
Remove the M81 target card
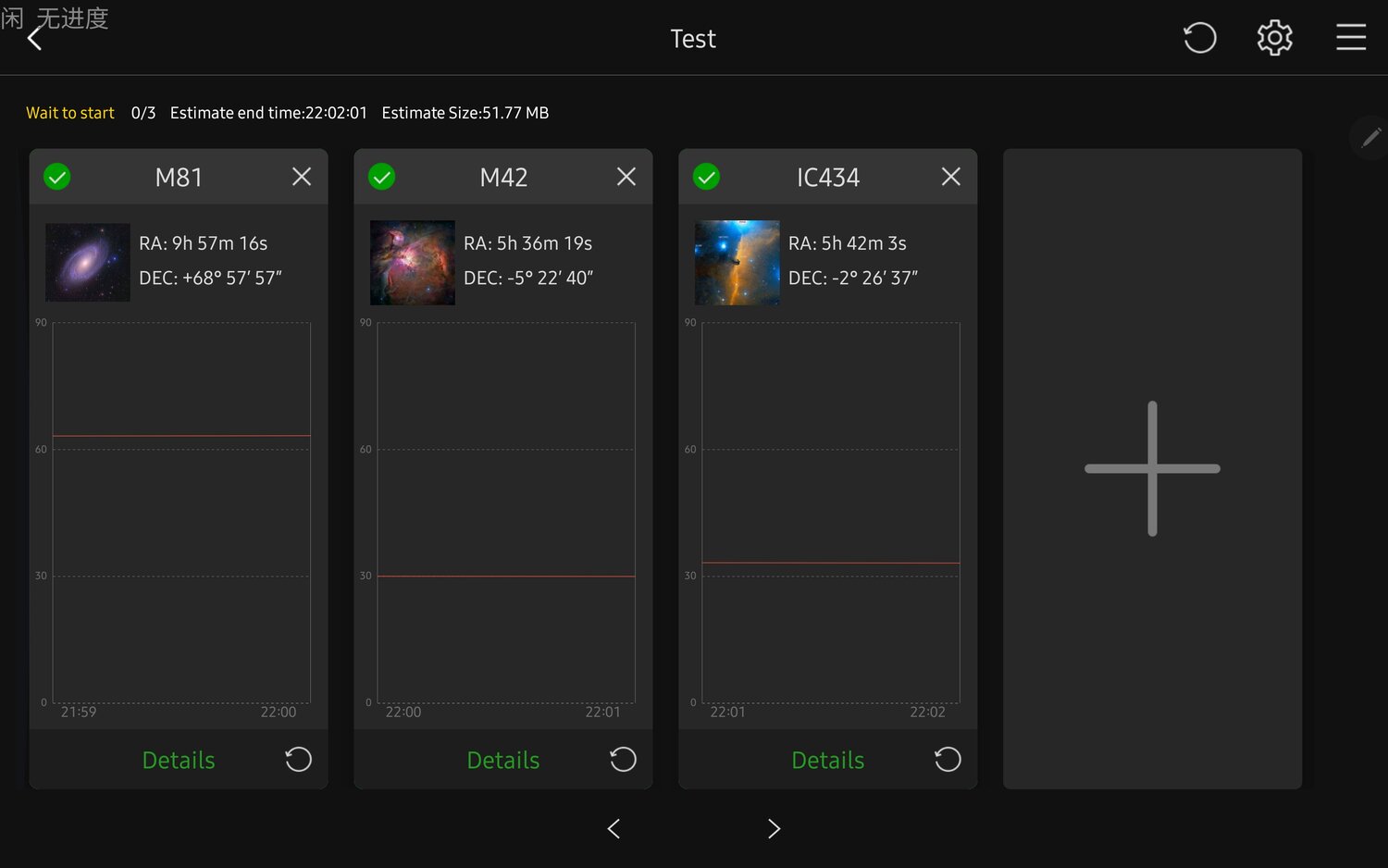tap(302, 177)
